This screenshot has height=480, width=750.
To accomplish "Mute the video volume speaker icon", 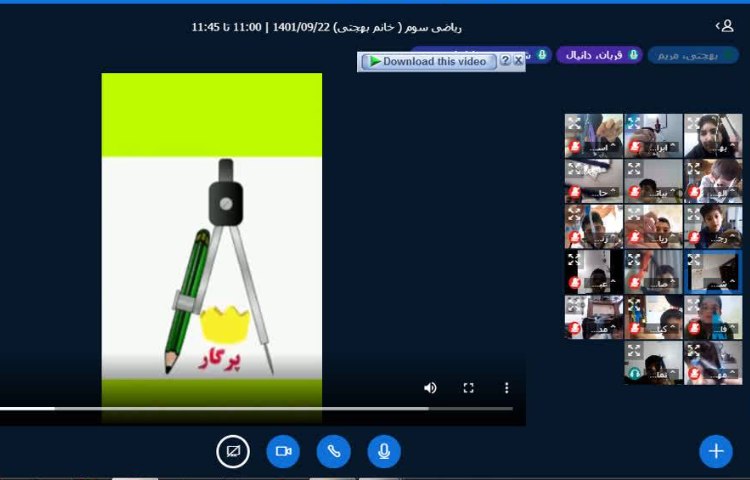I will [430, 388].
